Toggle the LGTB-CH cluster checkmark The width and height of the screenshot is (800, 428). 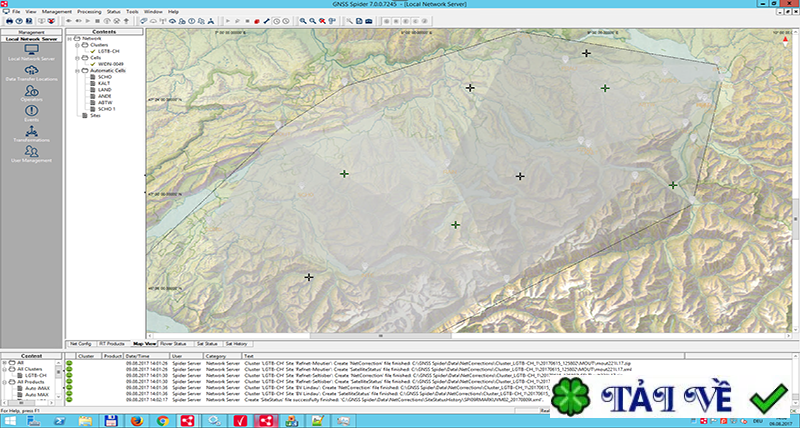92,51
